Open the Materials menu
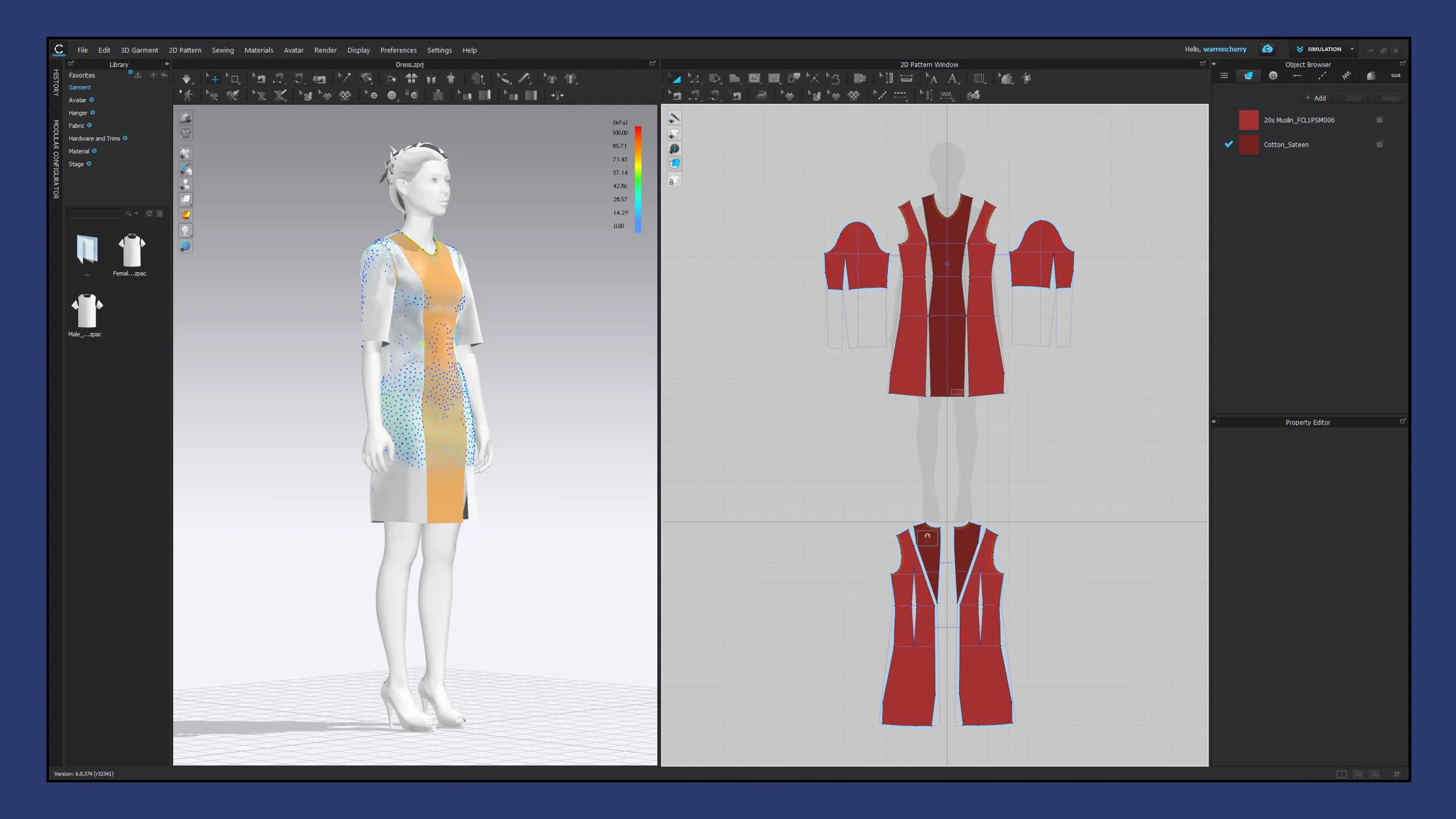The image size is (1456, 819). click(x=259, y=50)
